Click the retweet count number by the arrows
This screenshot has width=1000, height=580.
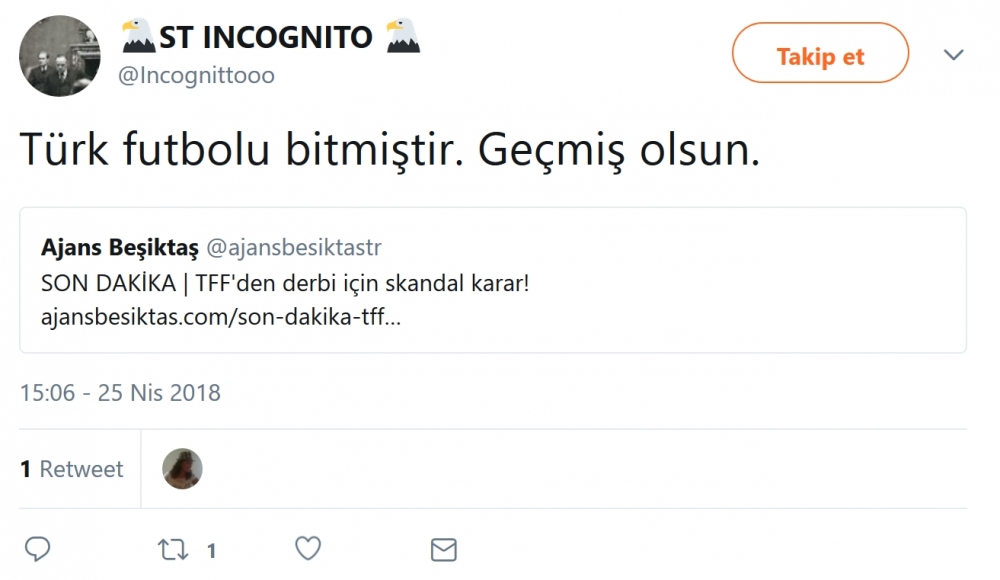pos(211,550)
